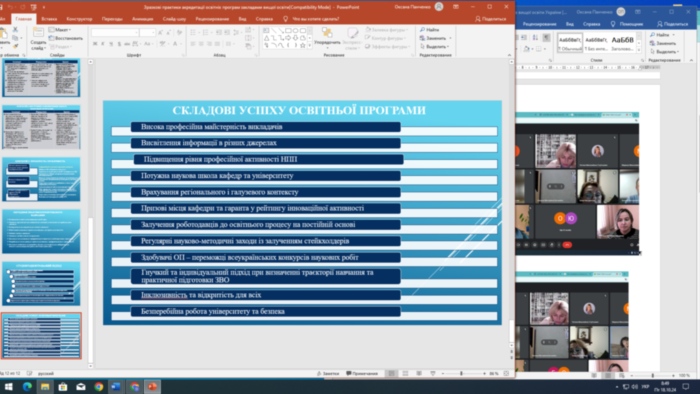Click Slideshow icon in PowerPoint status bar
700x394 pixels.
coord(433,373)
